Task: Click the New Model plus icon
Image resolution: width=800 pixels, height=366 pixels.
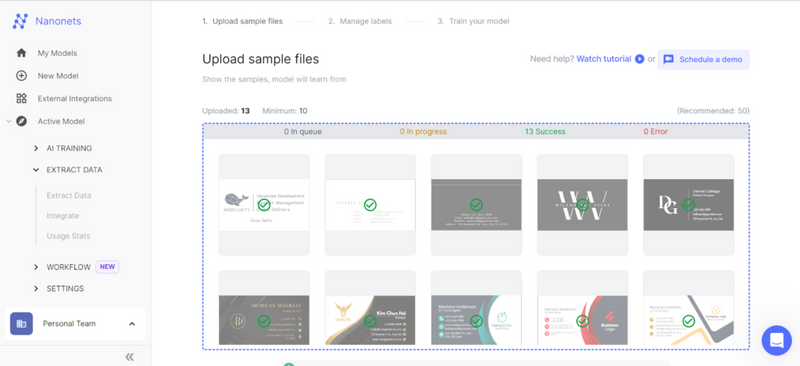Action: coord(21,76)
